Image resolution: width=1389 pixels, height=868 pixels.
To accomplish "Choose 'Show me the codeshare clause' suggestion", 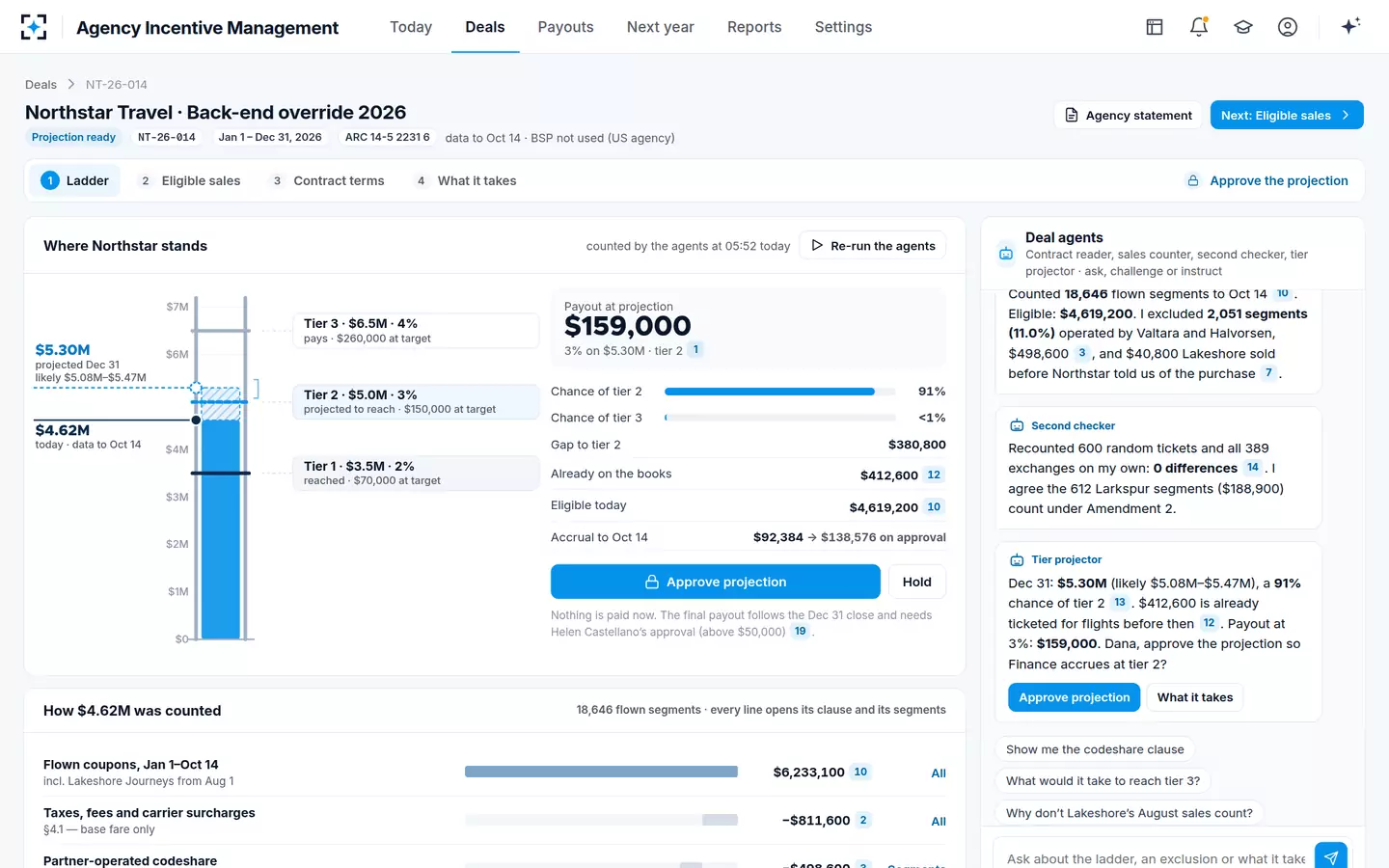I will click(x=1095, y=749).
